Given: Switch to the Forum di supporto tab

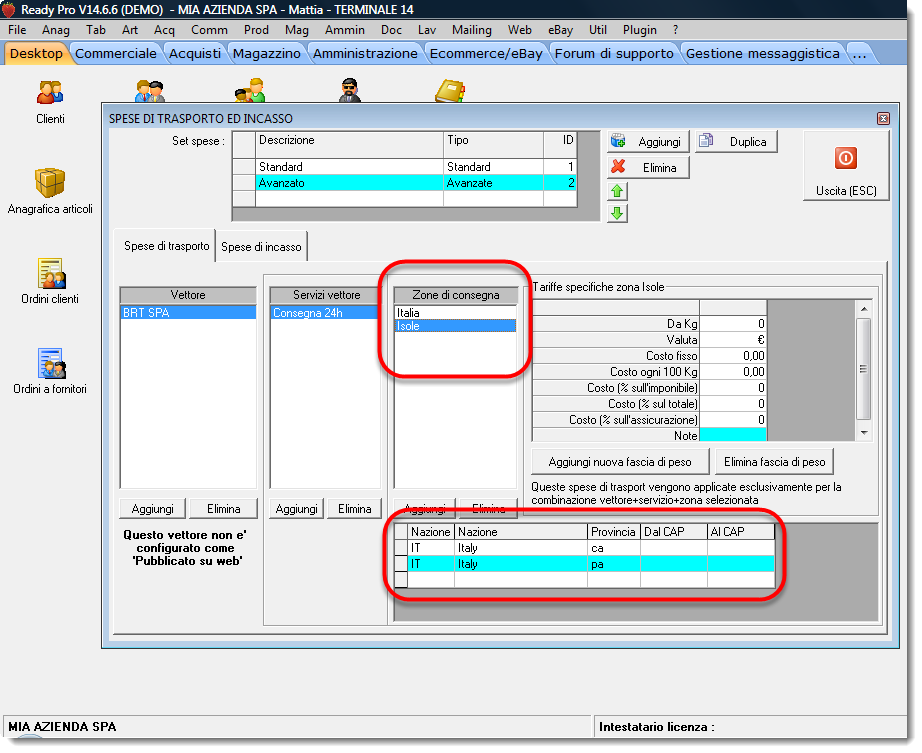Looking at the screenshot, I should click(x=614, y=53).
